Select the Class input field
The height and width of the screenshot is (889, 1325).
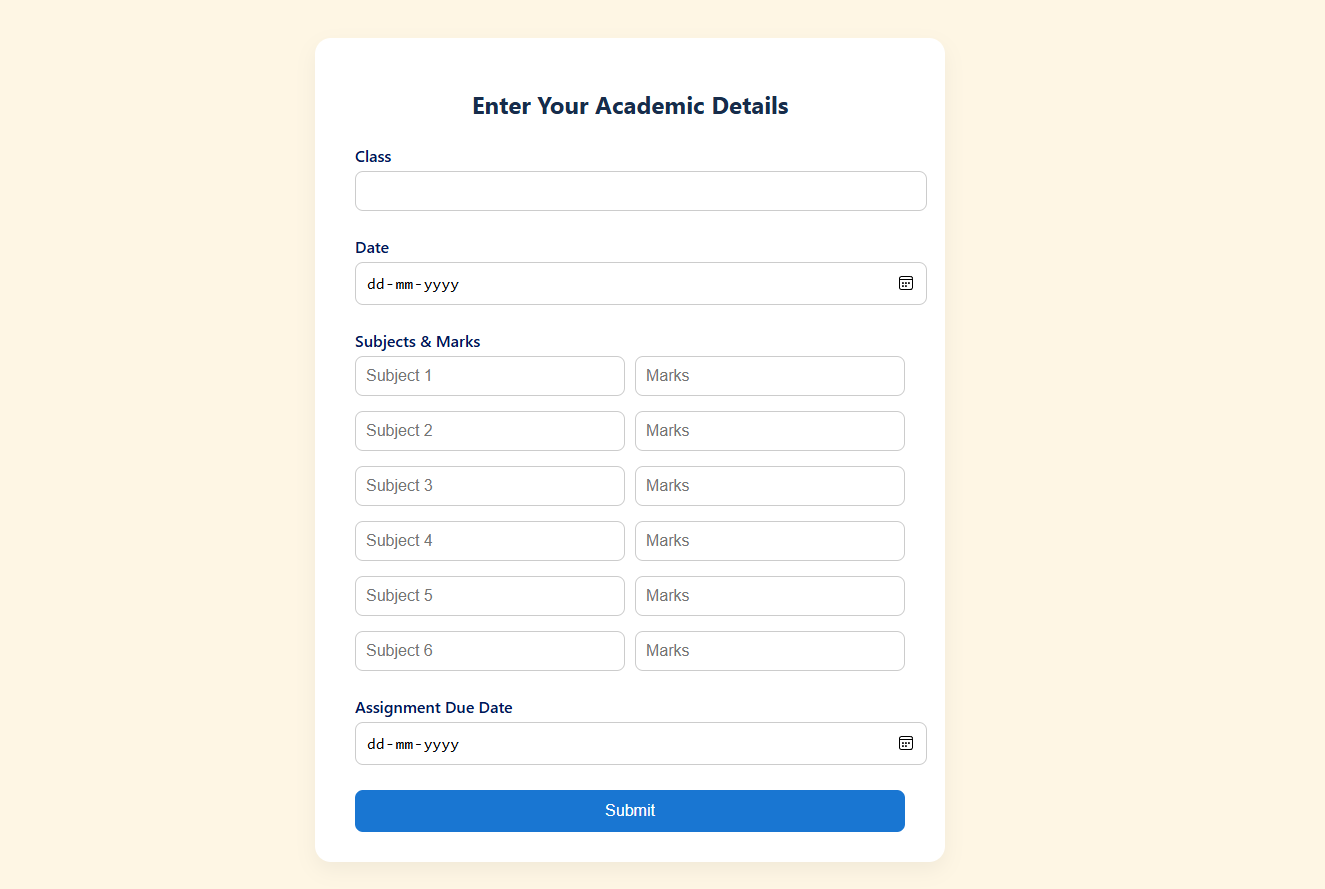[x=640, y=191]
